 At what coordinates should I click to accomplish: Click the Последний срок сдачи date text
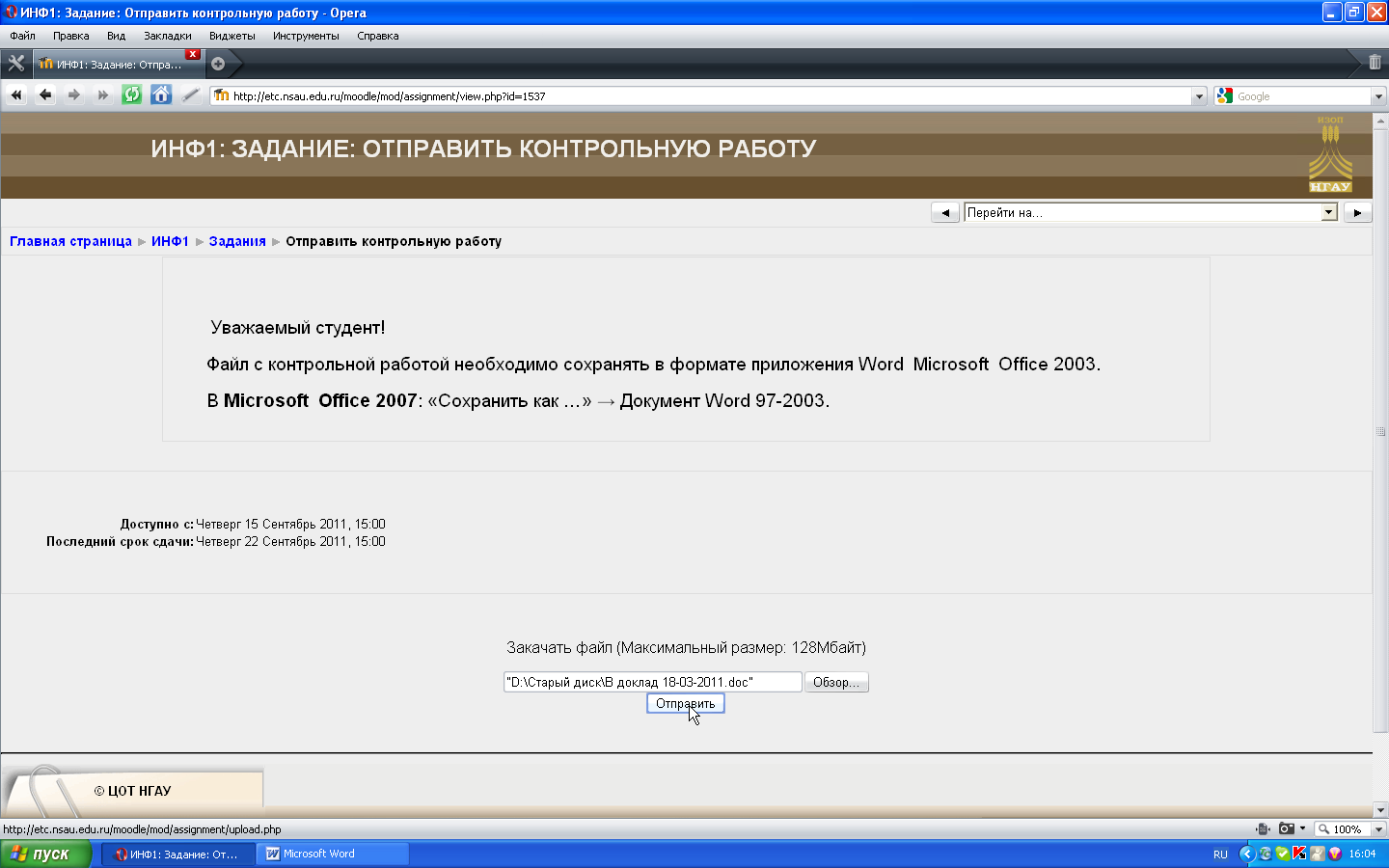pos(290,542)
